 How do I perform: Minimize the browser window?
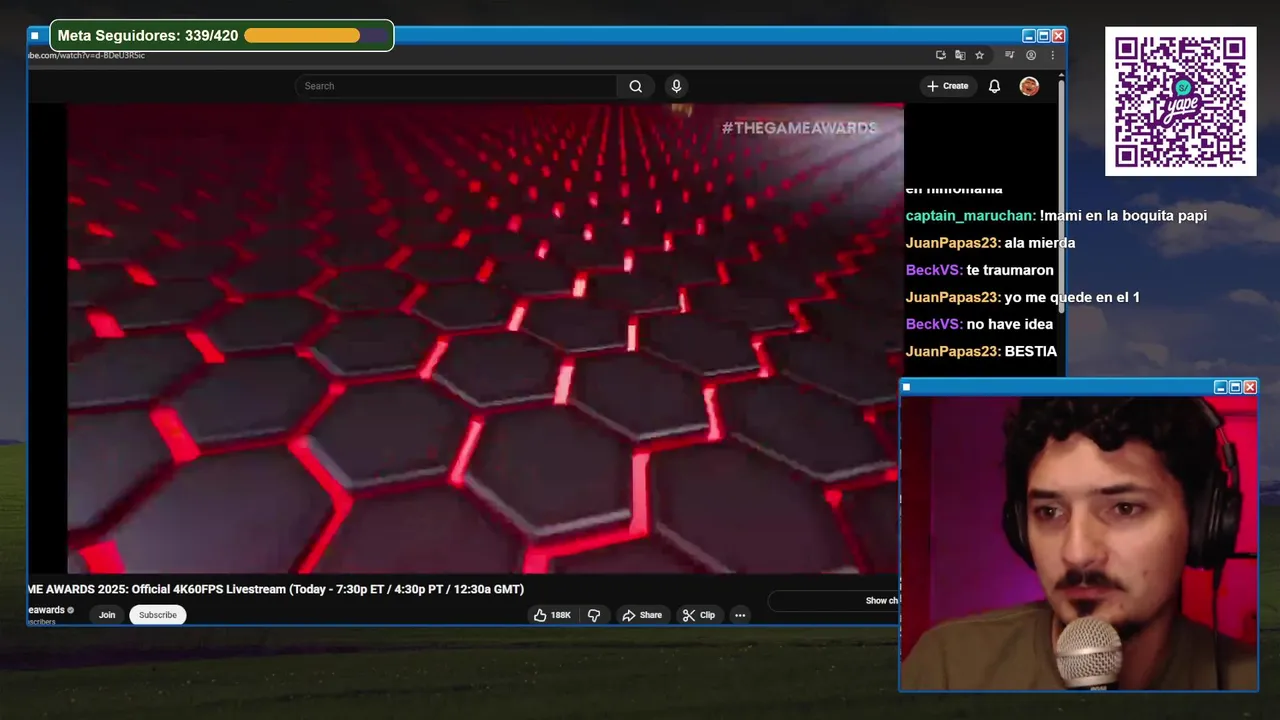tap(1028, 36)
